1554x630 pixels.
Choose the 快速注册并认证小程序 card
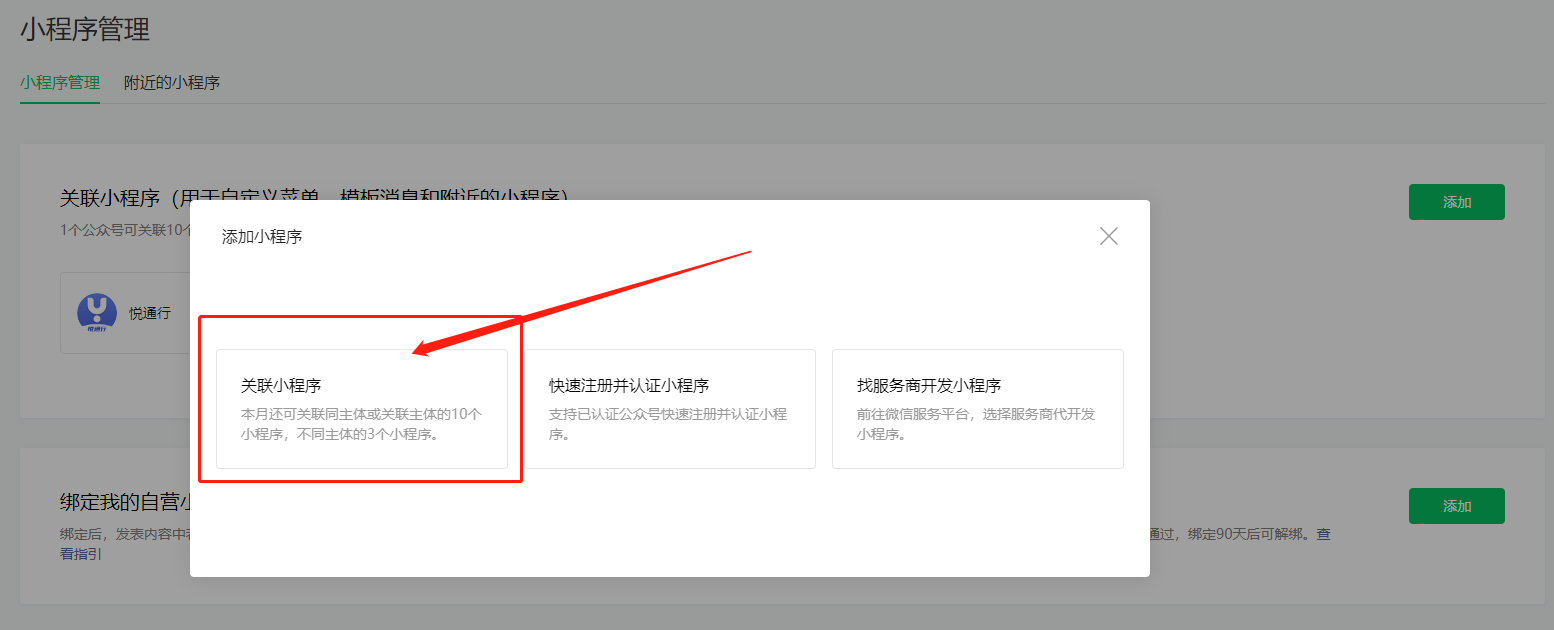click(x=670, y=408)
